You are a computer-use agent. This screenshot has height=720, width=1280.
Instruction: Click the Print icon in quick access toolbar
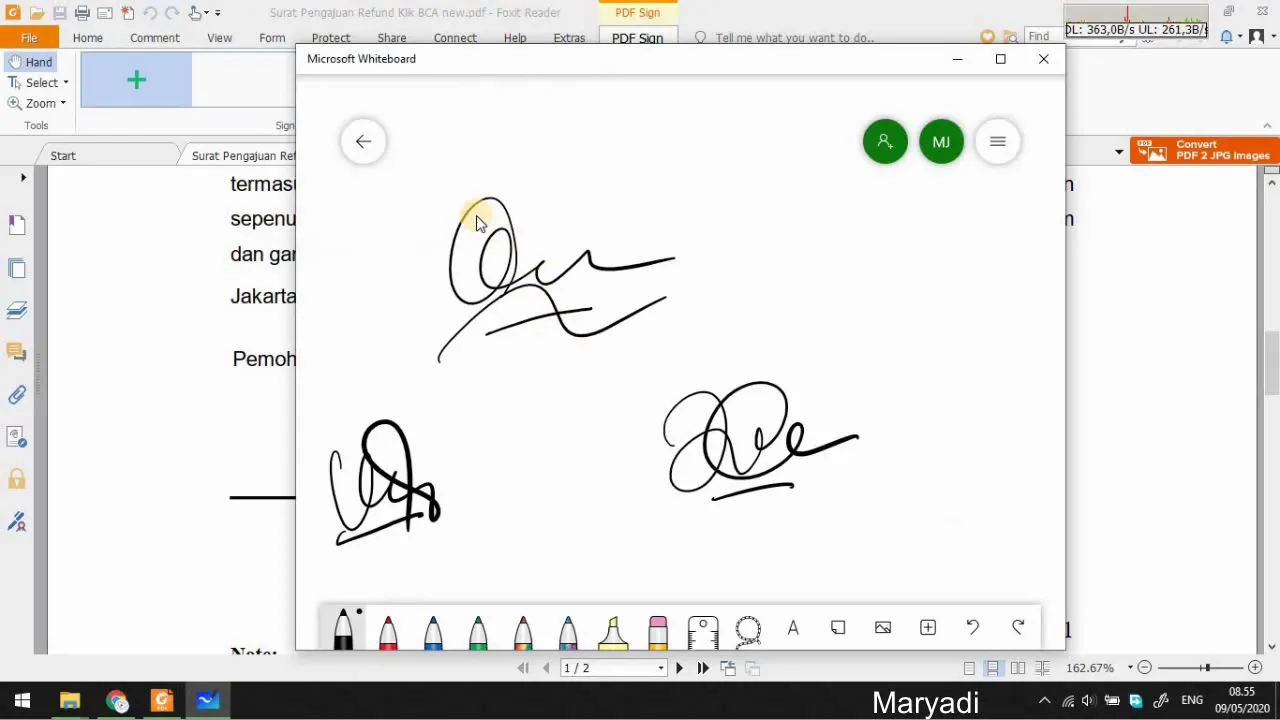(82, 13)
